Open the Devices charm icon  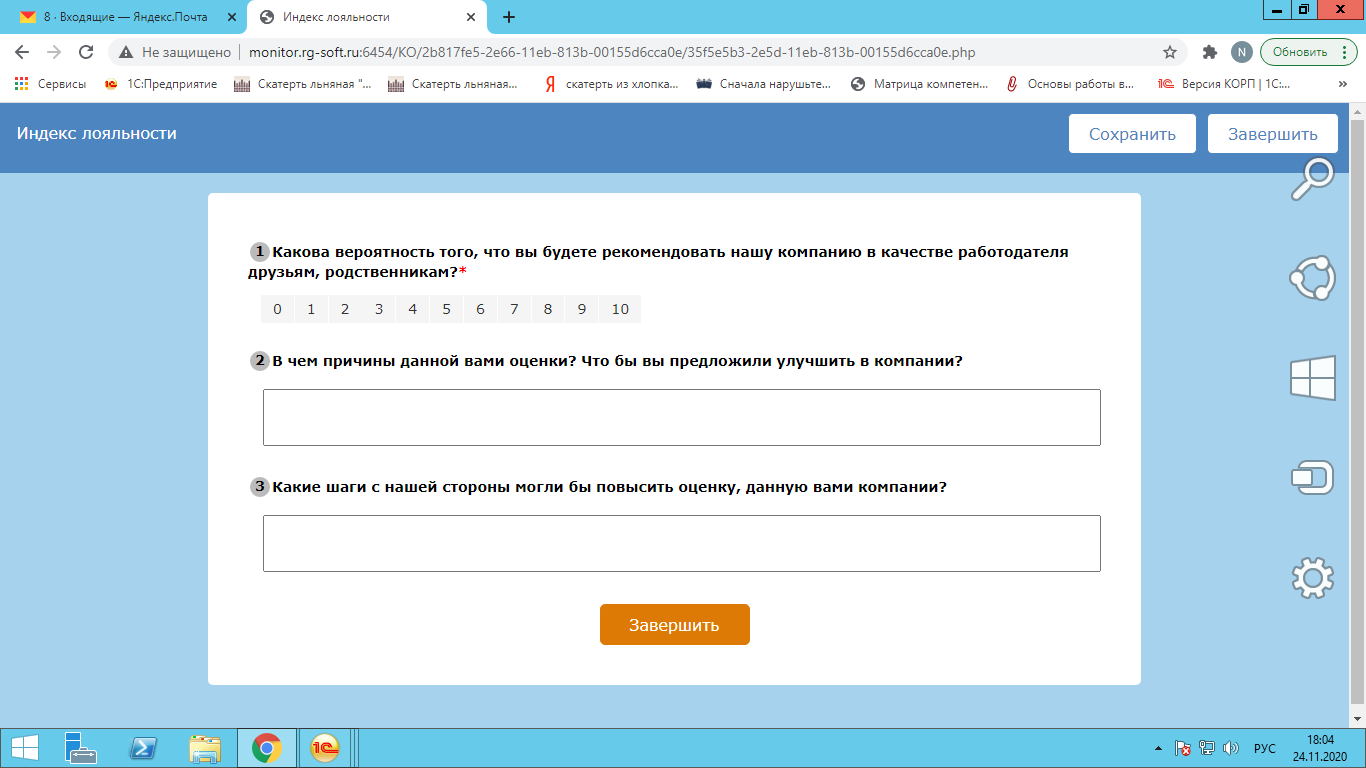(x=1312, y=478)
